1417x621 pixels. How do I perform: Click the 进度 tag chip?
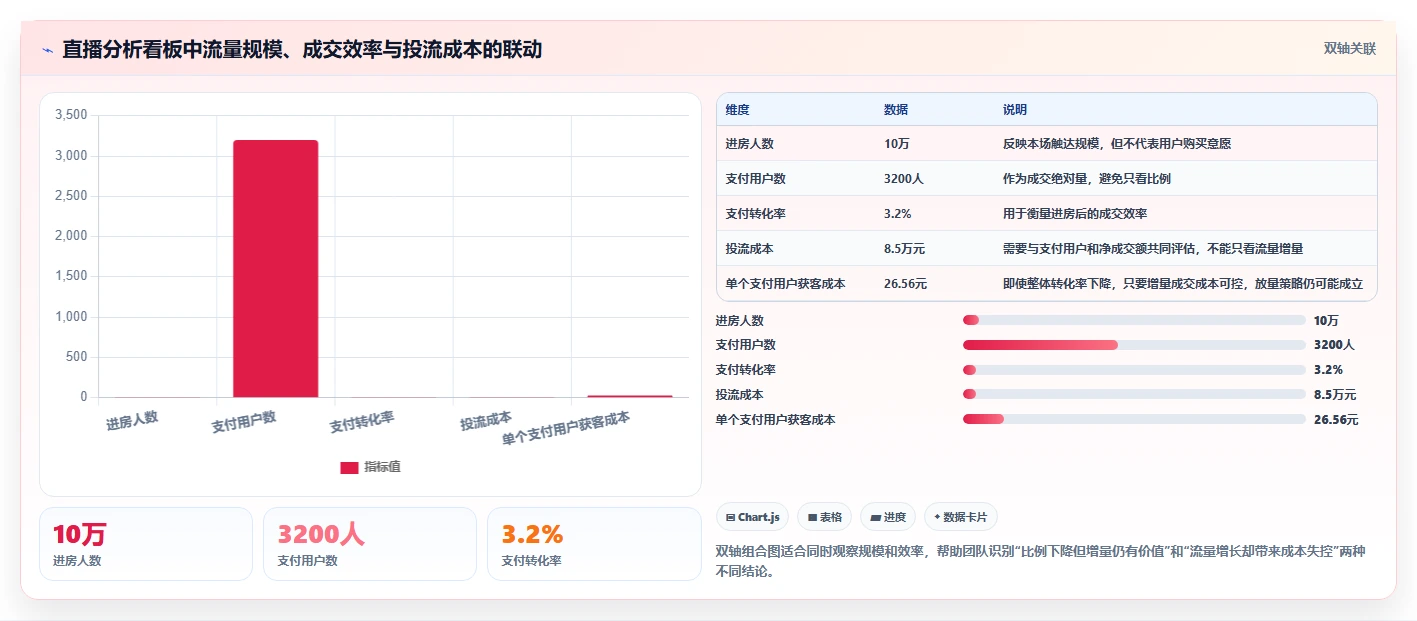pyautogui.click(x=888, y=517)
